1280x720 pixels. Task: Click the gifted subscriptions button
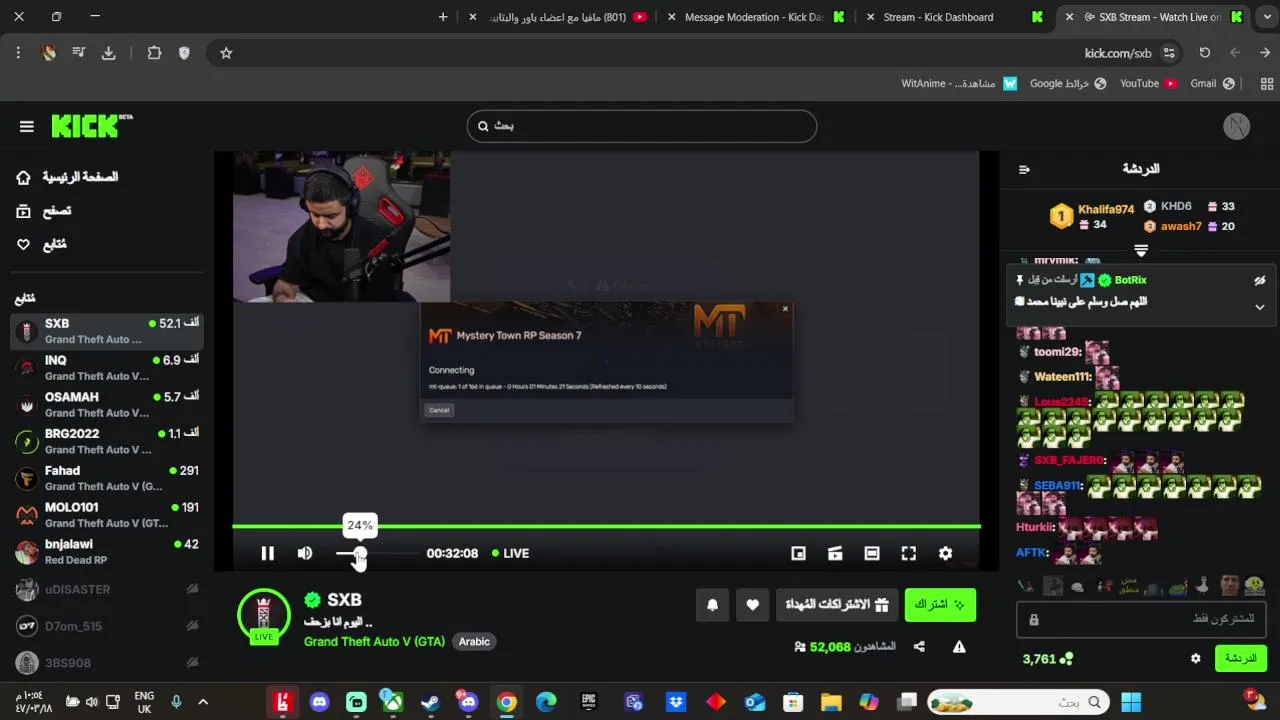tap(836, 604)
